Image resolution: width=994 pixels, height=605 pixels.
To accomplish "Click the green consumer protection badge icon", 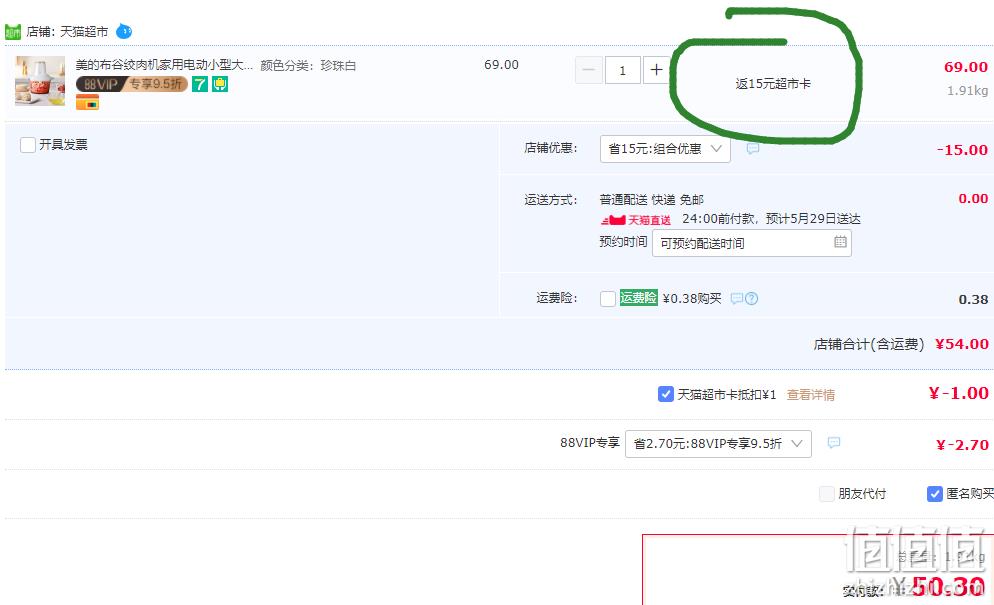I will pos(220,84).
